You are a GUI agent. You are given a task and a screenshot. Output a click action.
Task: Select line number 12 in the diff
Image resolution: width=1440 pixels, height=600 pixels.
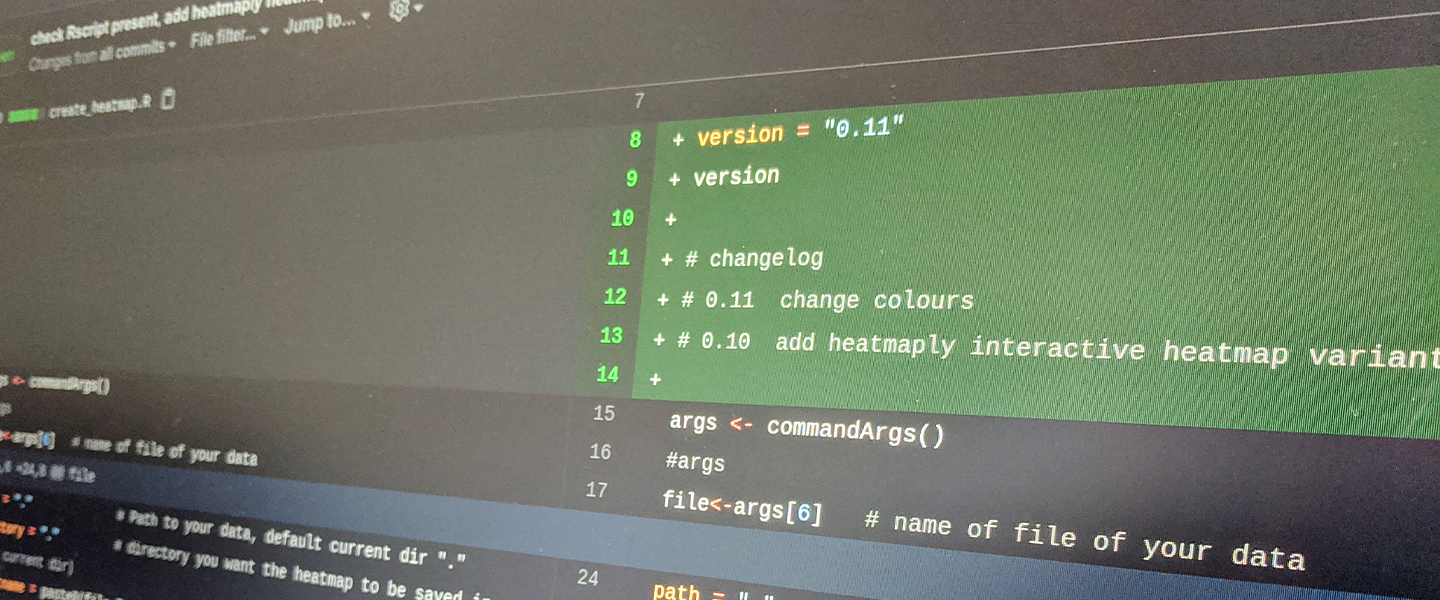coord(615,296)
